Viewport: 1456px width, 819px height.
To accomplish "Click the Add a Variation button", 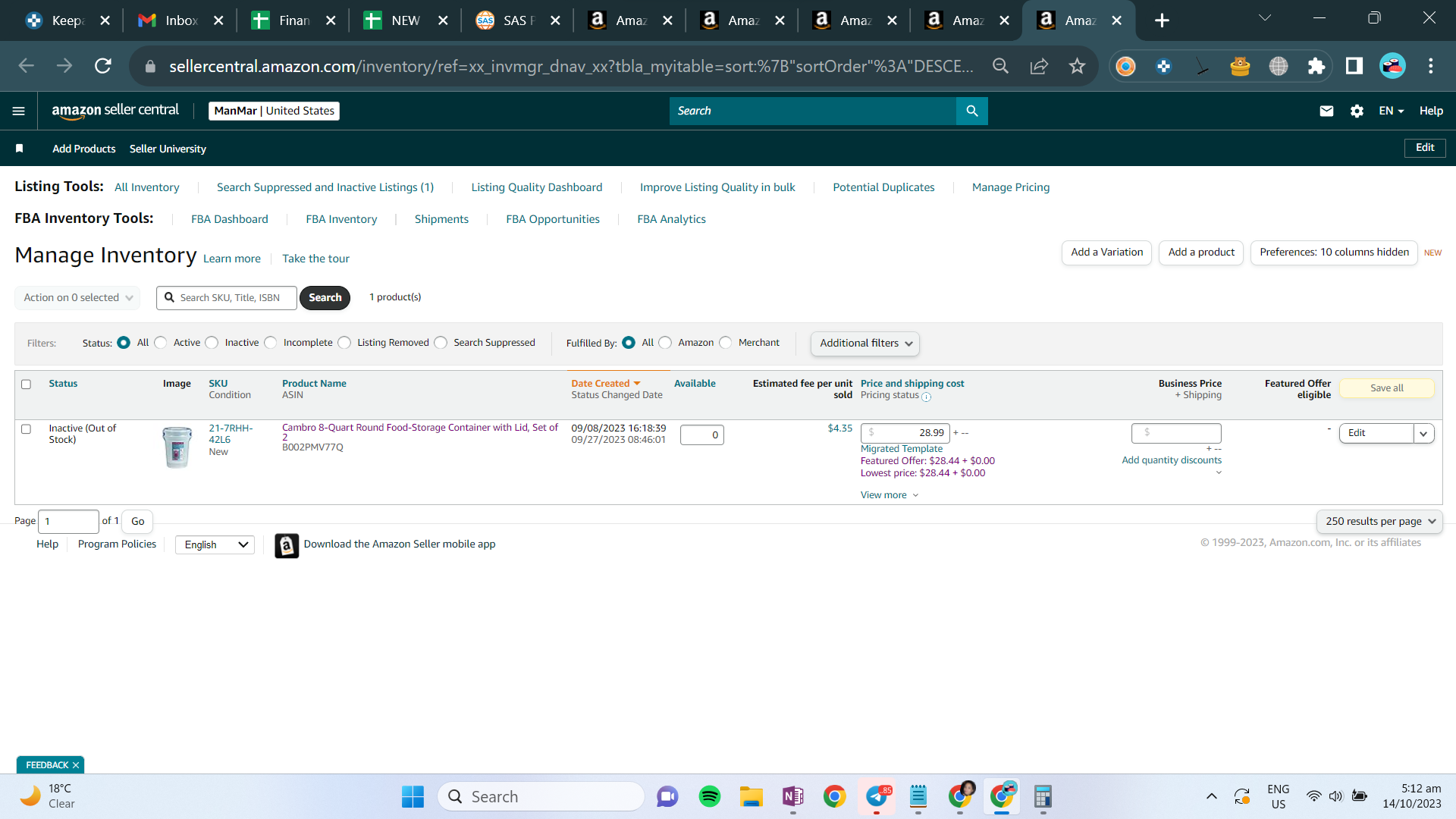I will tap(1107, 253).
